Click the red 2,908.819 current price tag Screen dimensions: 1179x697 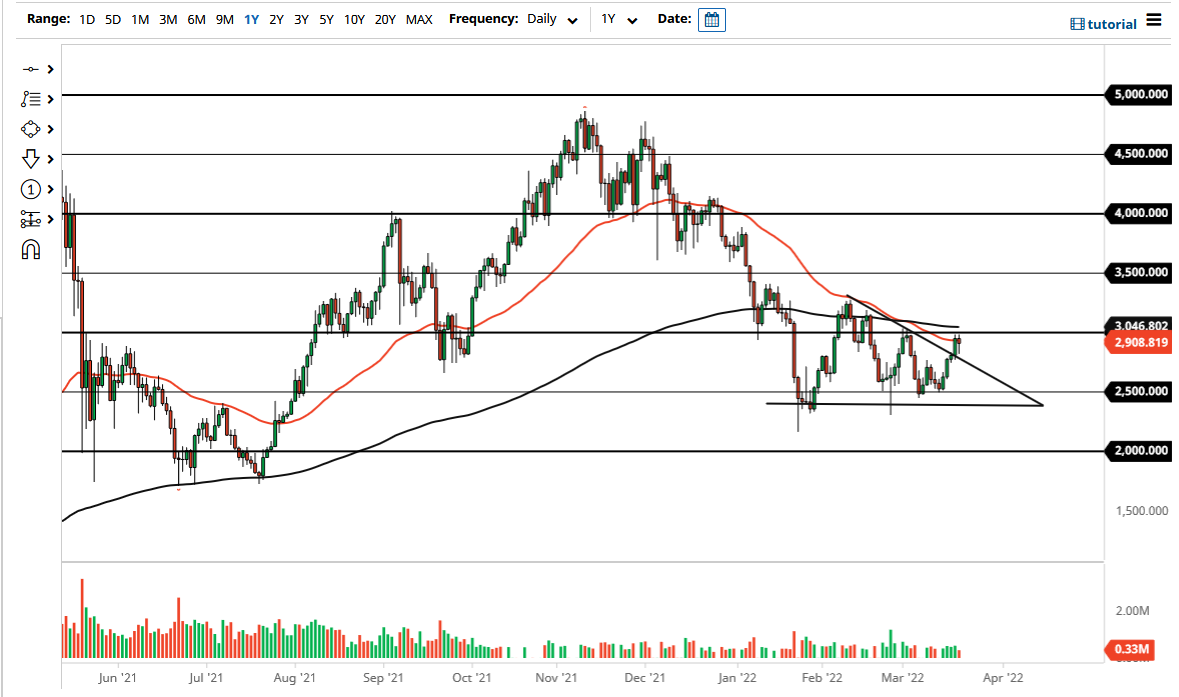[1138, 343]
